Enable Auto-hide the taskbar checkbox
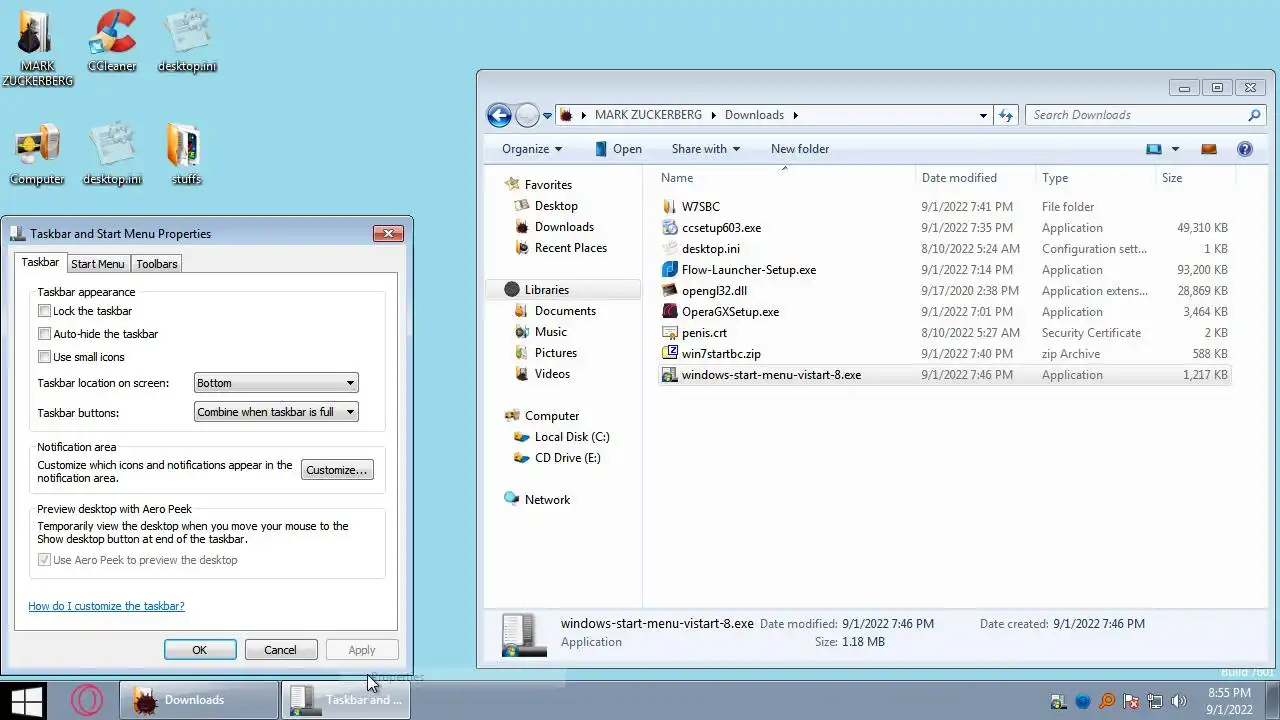The height and width of the screenshot is (720, 1280). tap(44, 334)
